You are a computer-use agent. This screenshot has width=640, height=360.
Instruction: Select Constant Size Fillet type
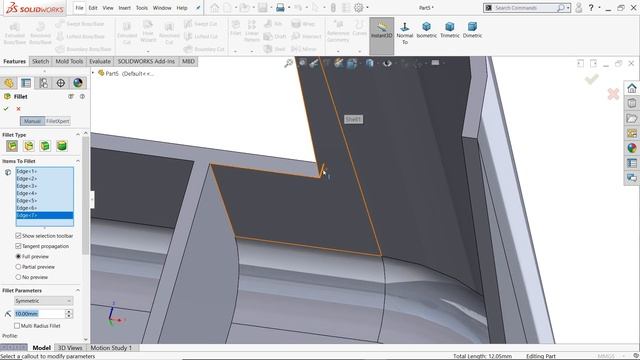[x=12, y=146]
